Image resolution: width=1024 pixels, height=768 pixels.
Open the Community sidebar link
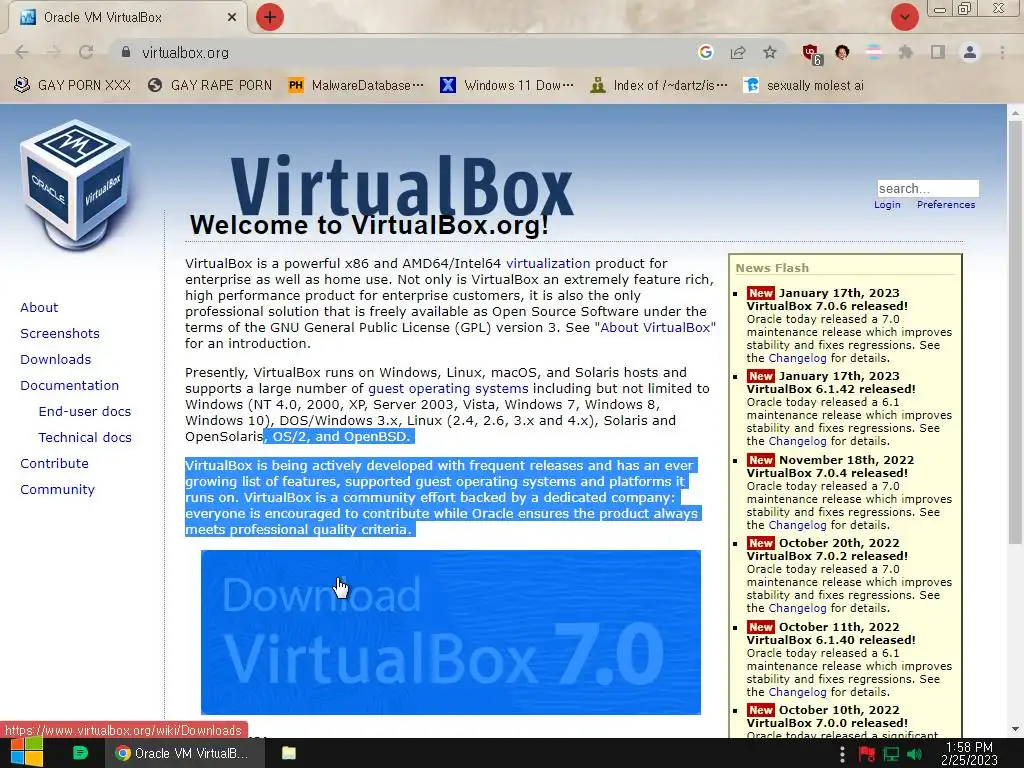click(x=57, y=490)
